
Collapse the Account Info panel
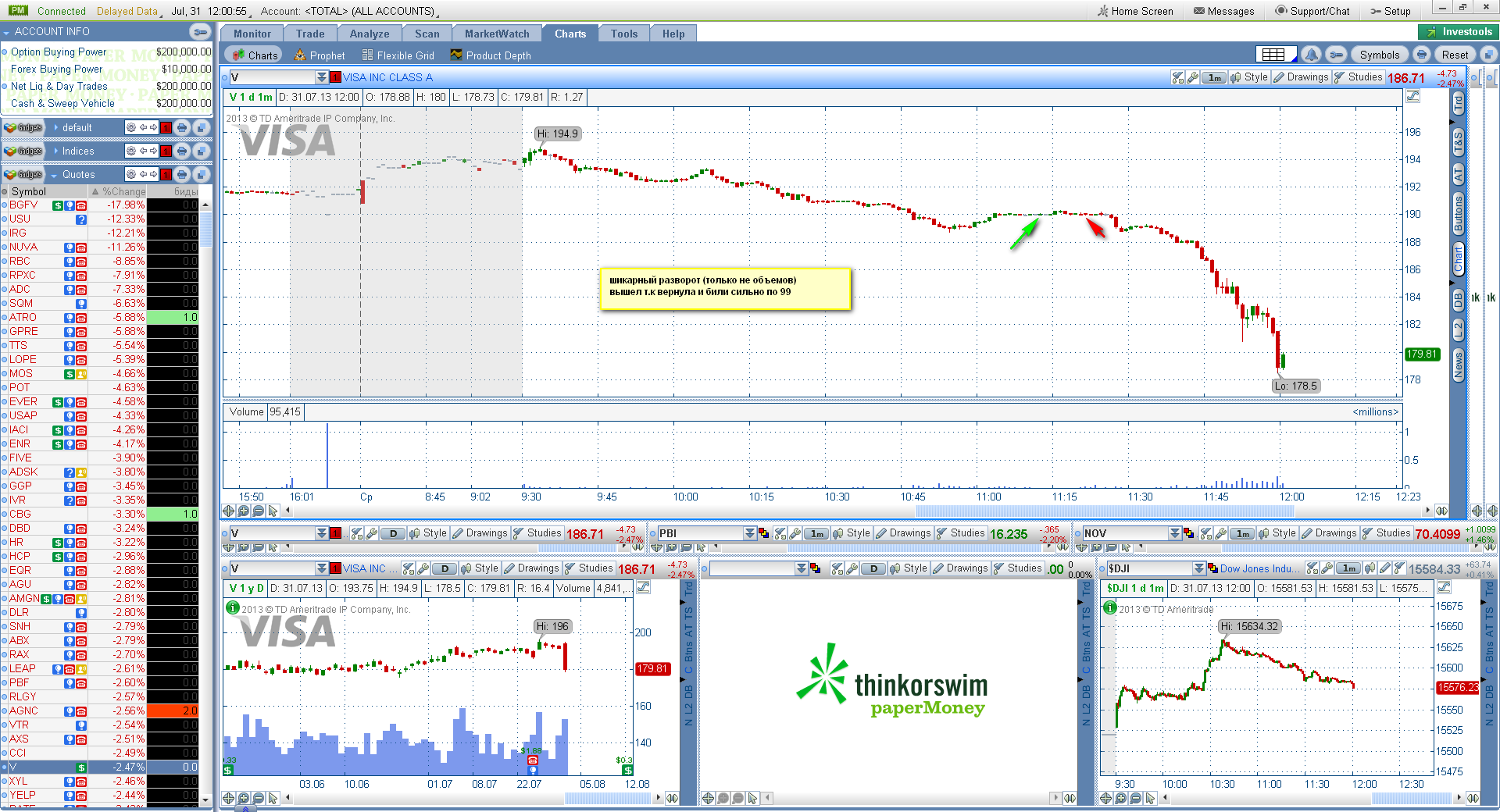(x=6, y=32)
